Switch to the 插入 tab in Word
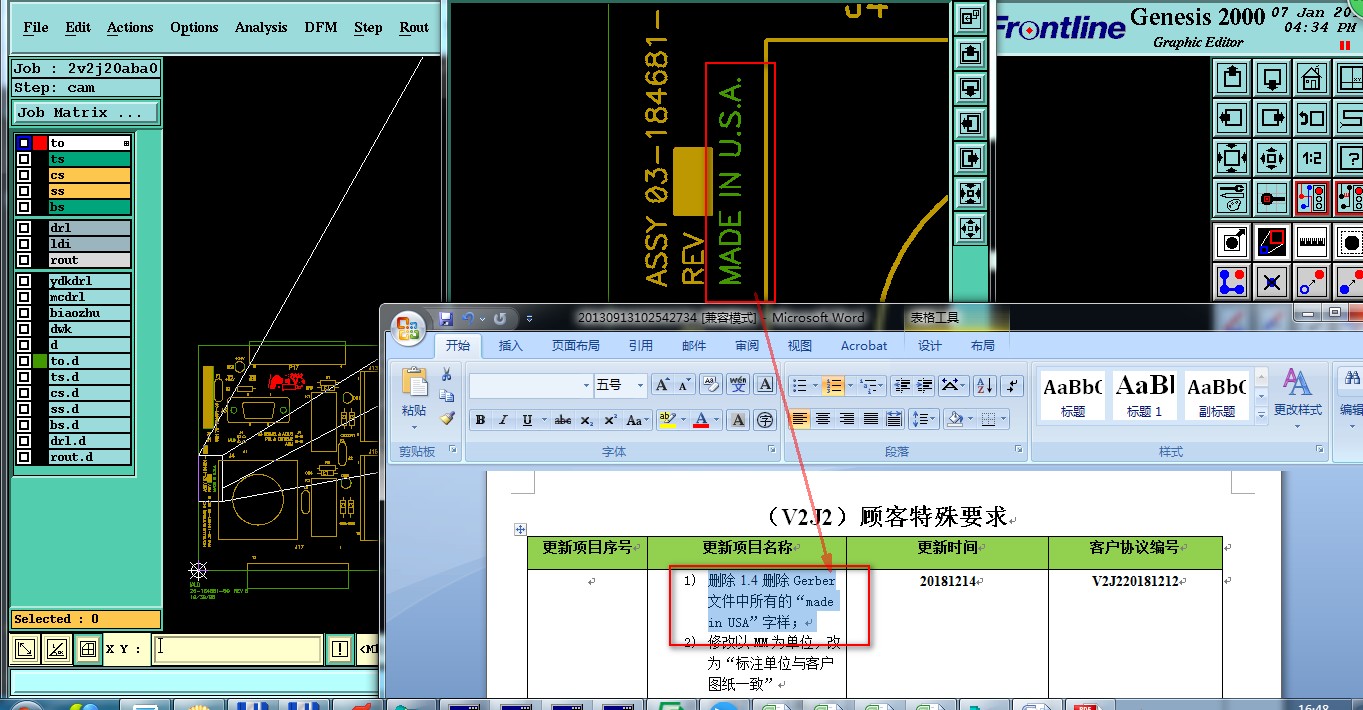The width and height of the screenshot is (1363, 710). click(x=510, y=346)
